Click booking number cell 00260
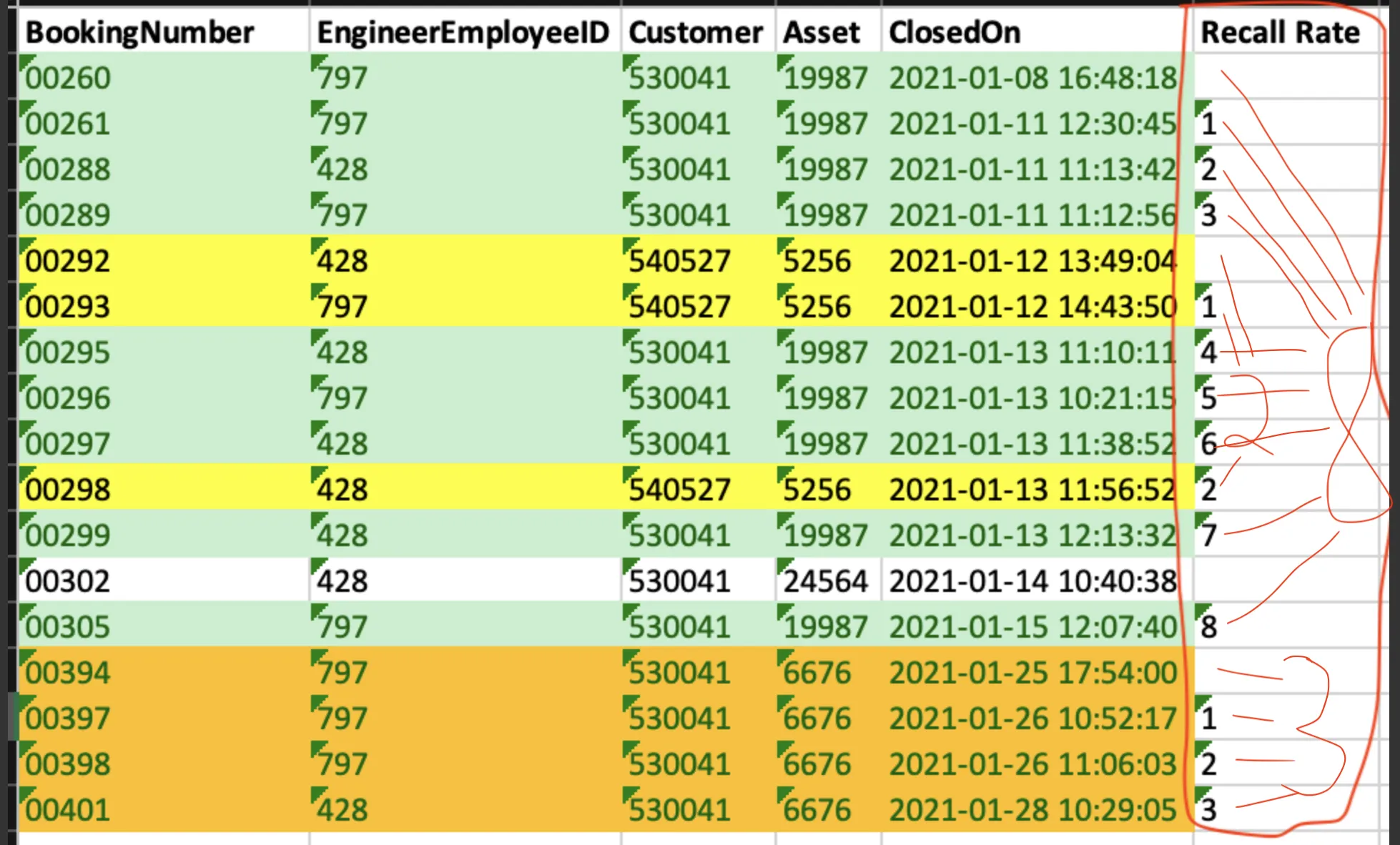Image resolution: width=1400 pixels, height=845 pixels. [69, 77]
